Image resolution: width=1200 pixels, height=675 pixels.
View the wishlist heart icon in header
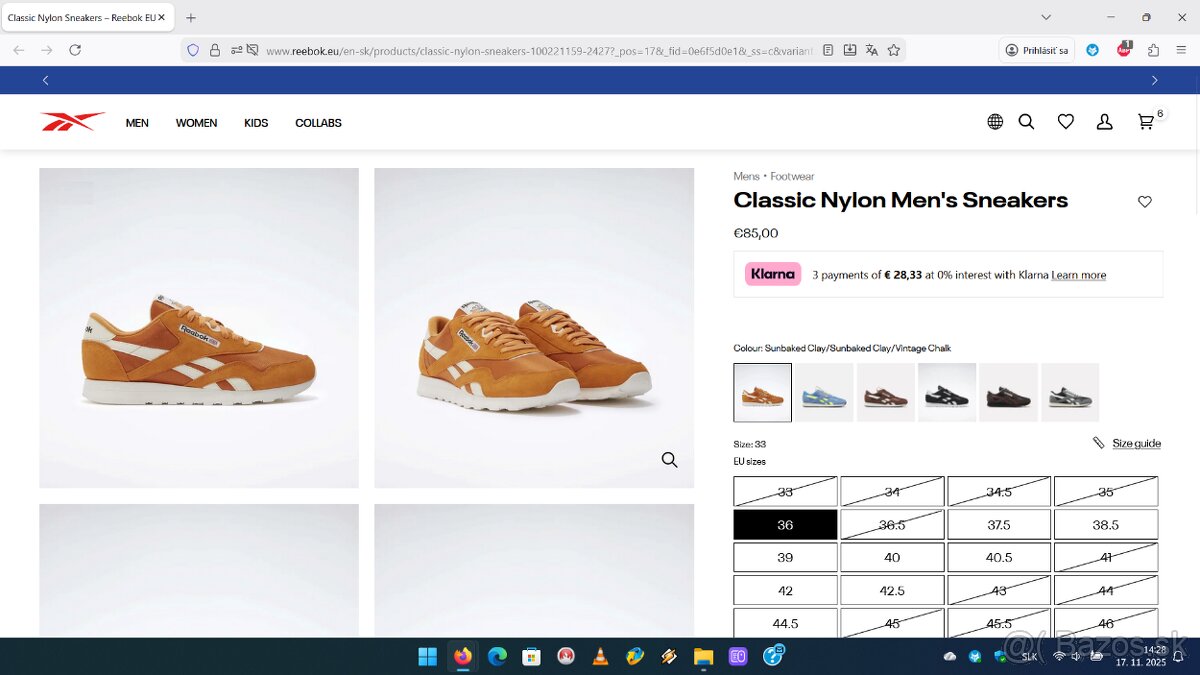click(1065, 121)
